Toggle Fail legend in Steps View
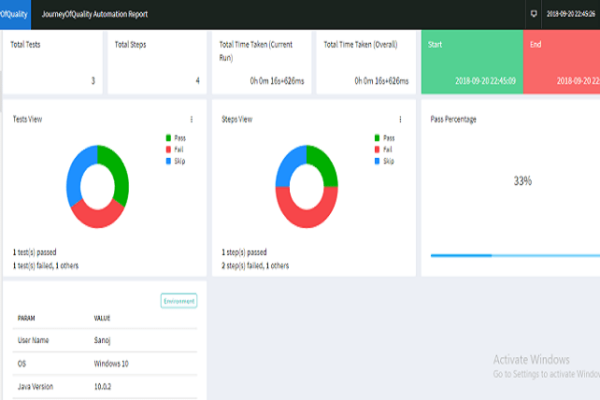The width and height of the screenshot is (600, 400). 383,149
